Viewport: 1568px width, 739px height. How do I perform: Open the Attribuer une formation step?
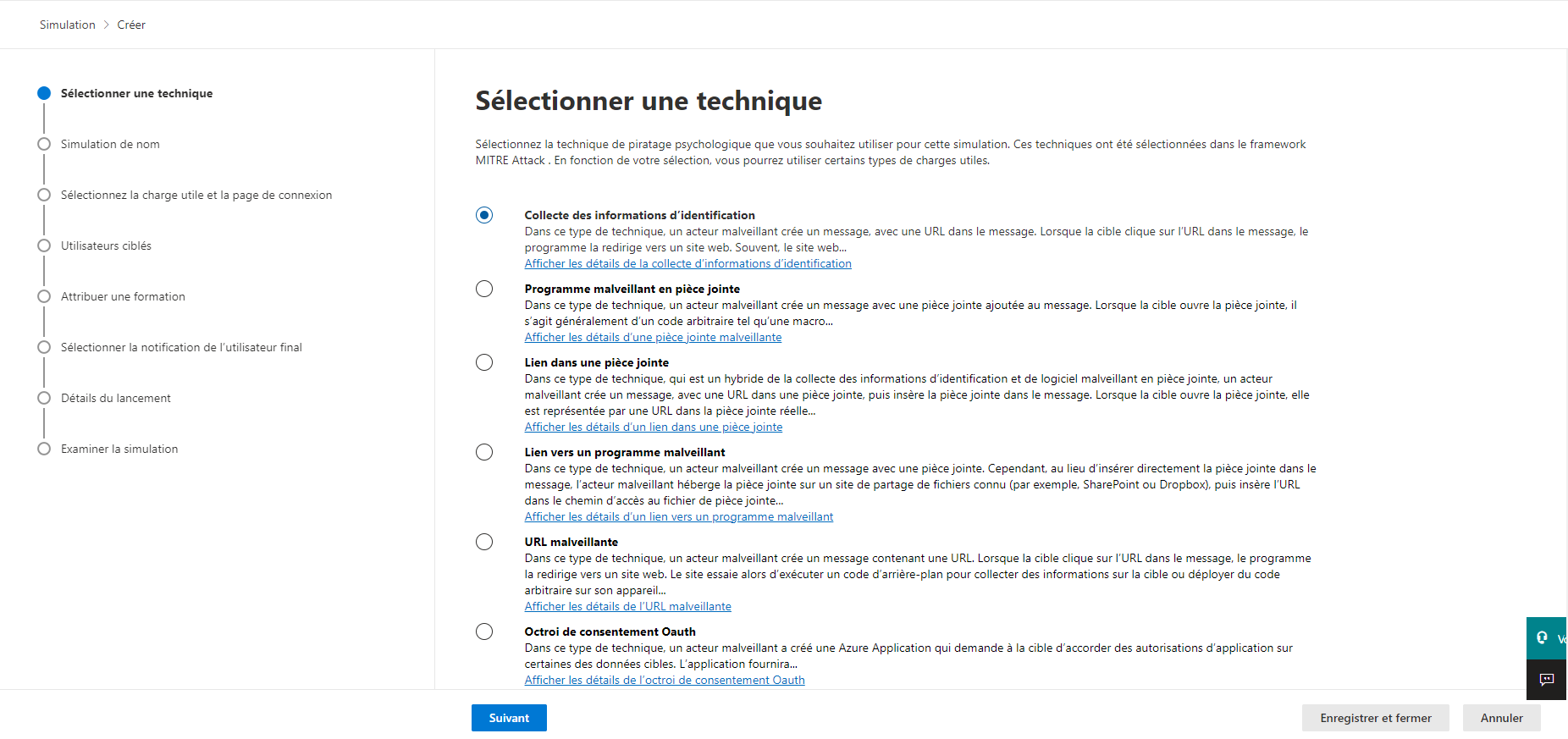click(123, 296)
